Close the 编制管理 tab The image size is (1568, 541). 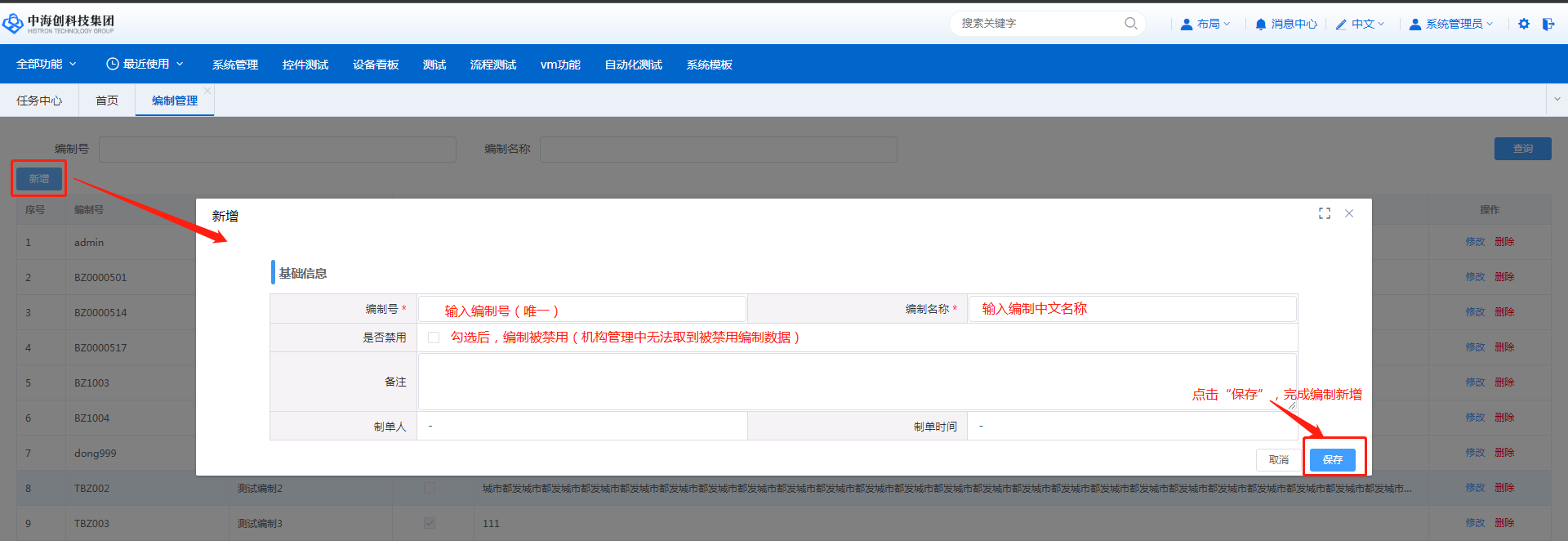click(207, 91)
